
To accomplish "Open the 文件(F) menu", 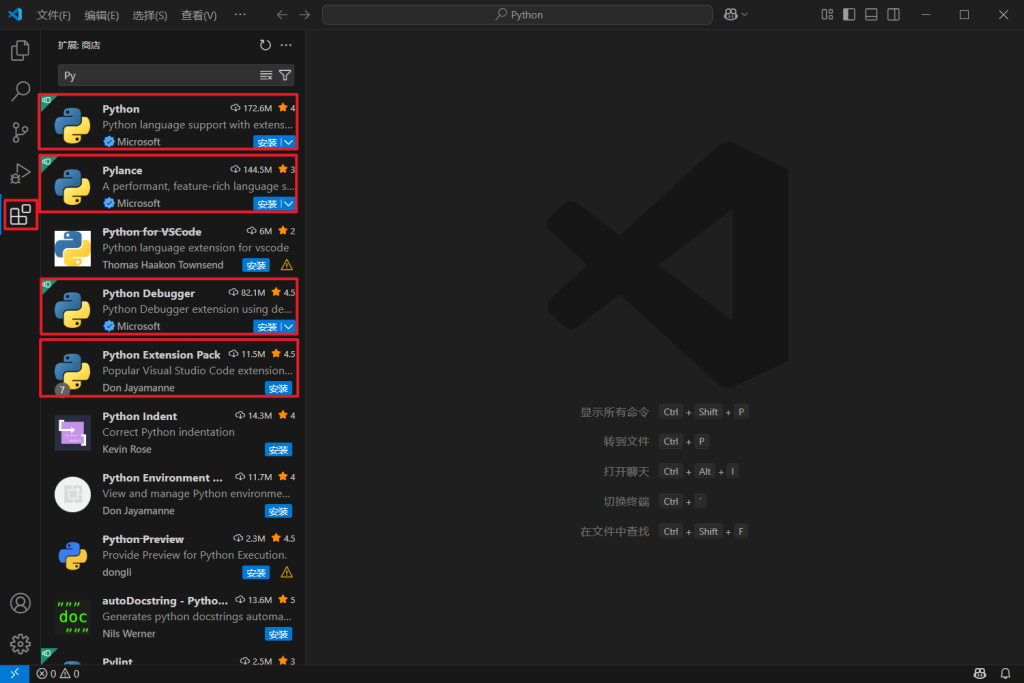I will pyautogui.click(x=54, y=15).
